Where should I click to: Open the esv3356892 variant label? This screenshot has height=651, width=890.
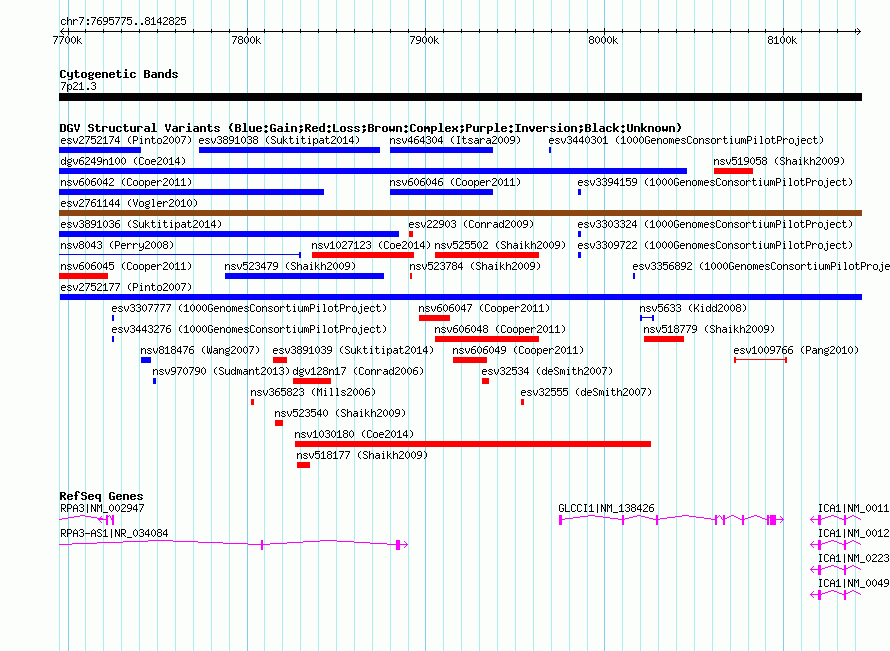coord(761,266)
